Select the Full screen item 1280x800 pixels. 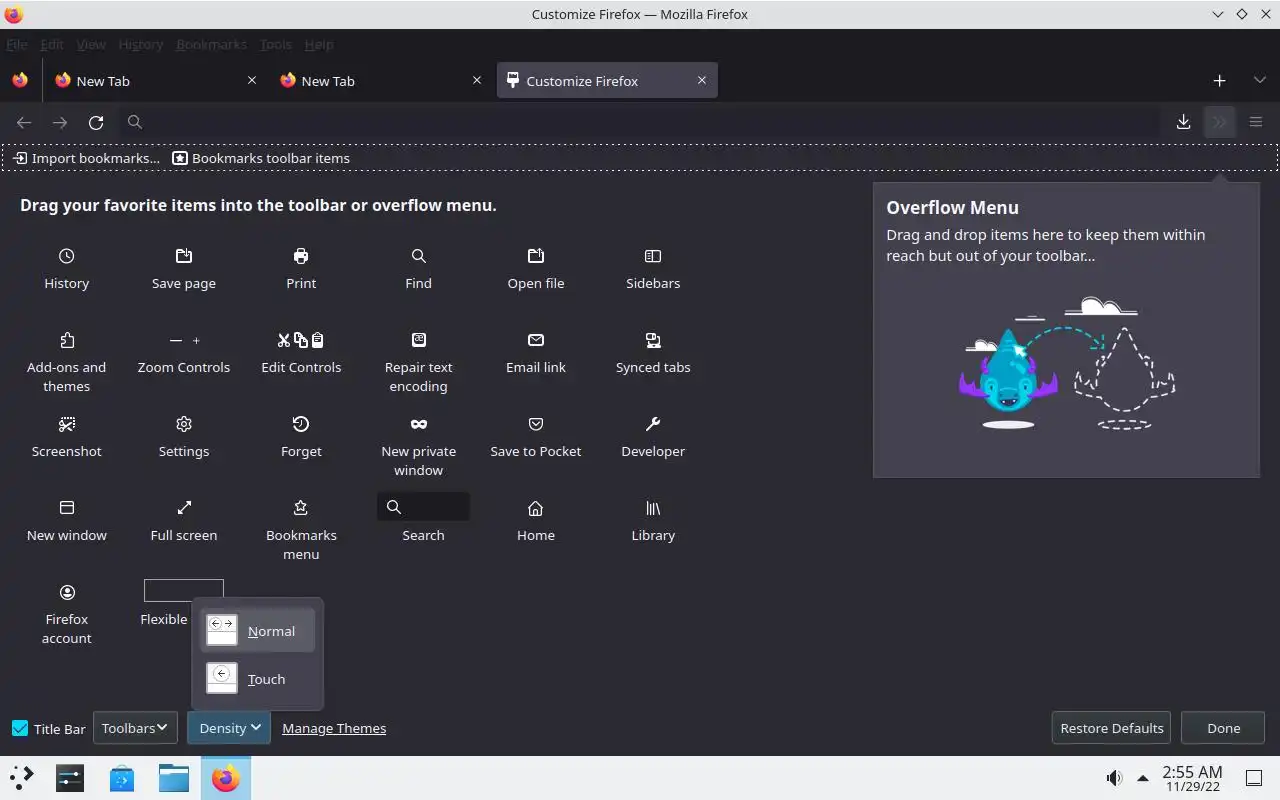184,521
